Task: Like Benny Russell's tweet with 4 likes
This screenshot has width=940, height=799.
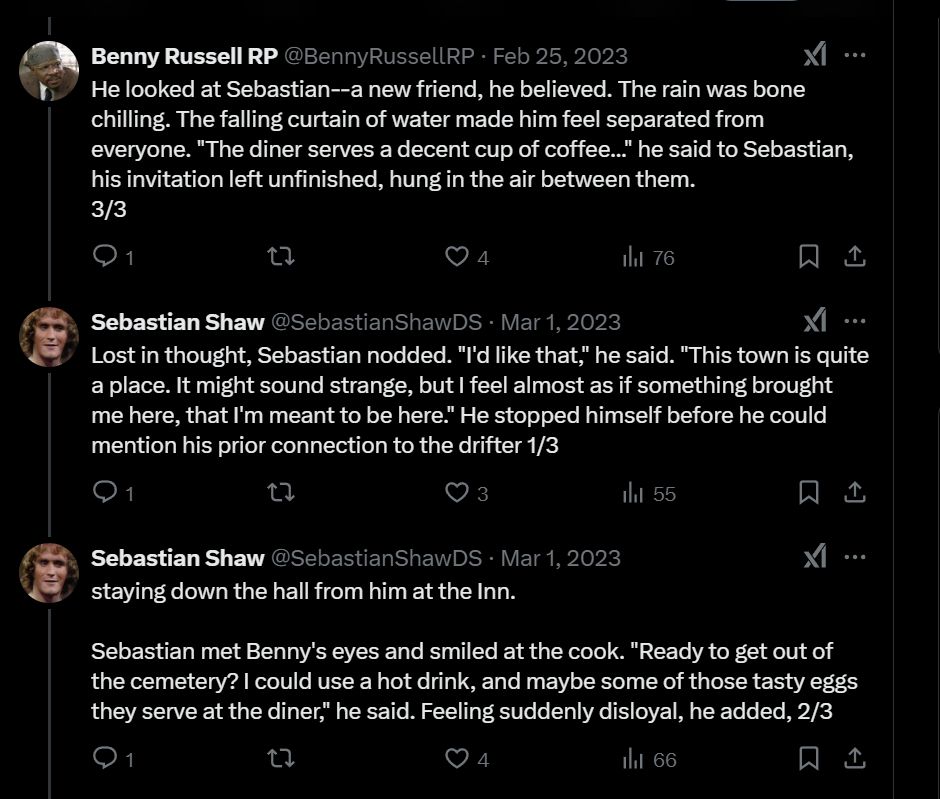Action: tap(457, 257)
